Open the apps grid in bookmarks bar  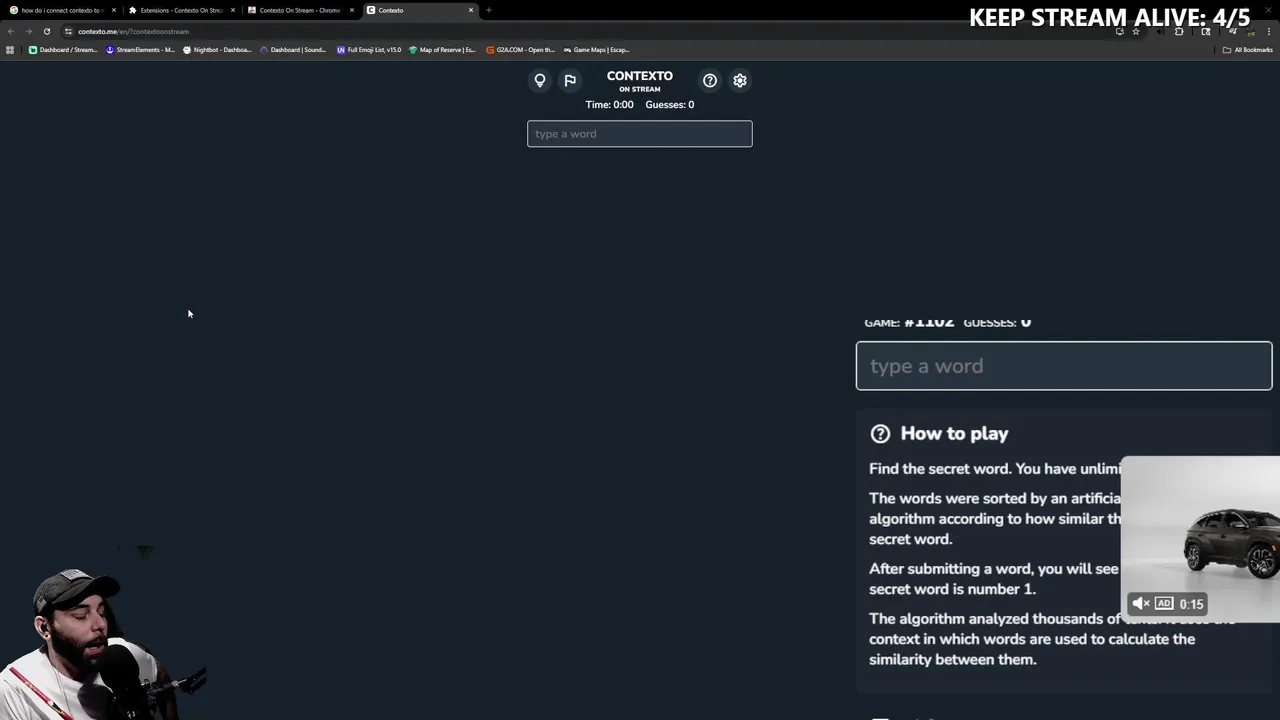point(10,50)
